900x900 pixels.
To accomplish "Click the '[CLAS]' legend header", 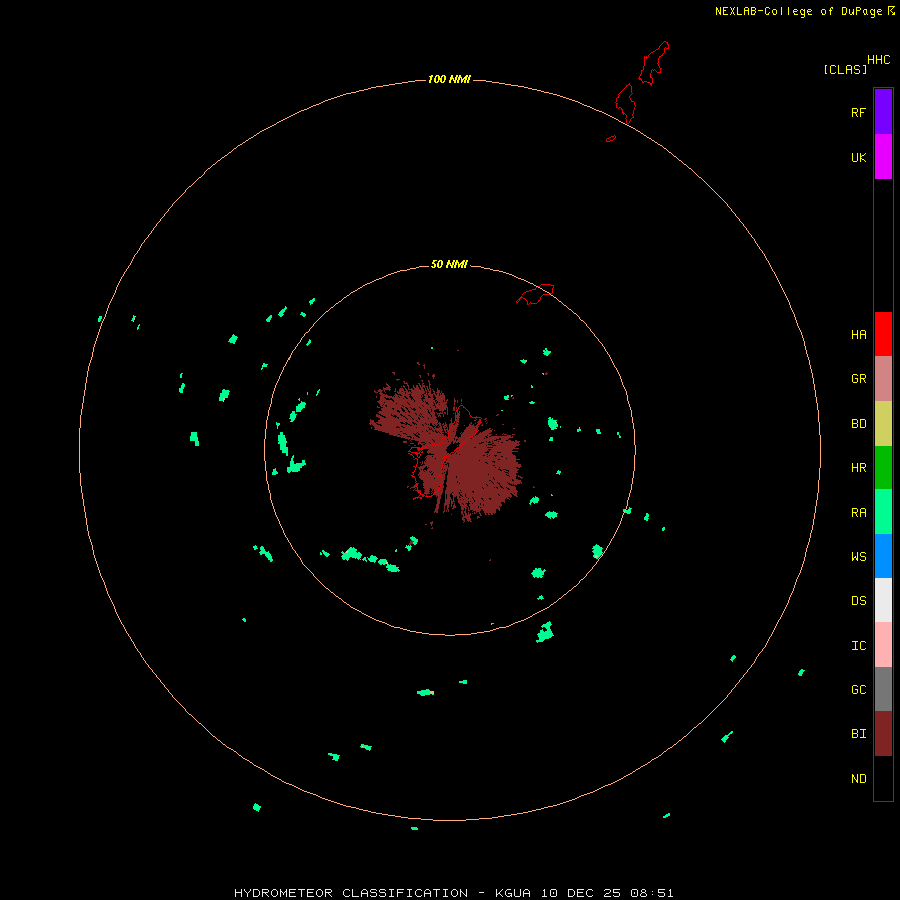I will pos(845,69).
